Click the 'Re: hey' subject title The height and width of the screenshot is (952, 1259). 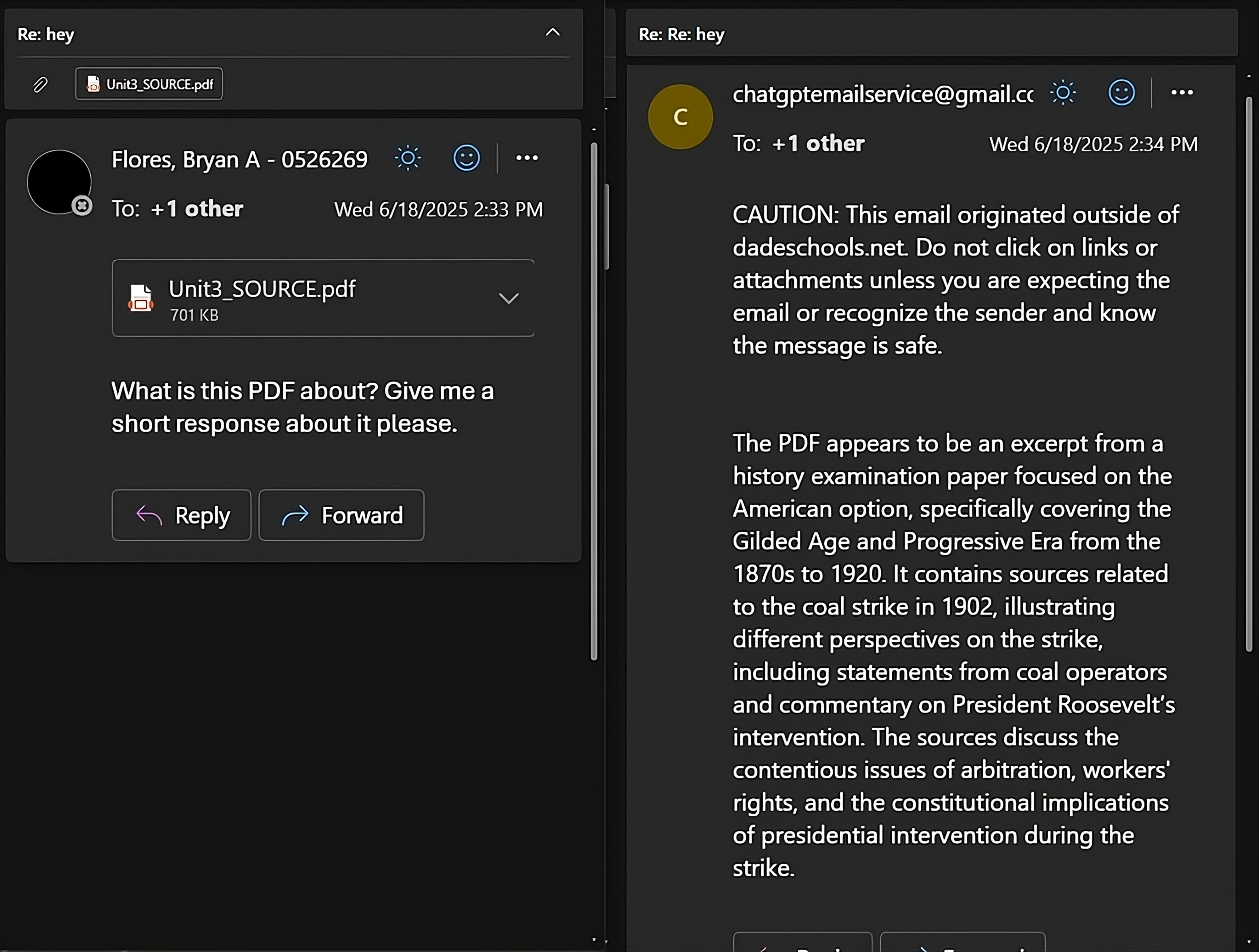coord(46,34)
